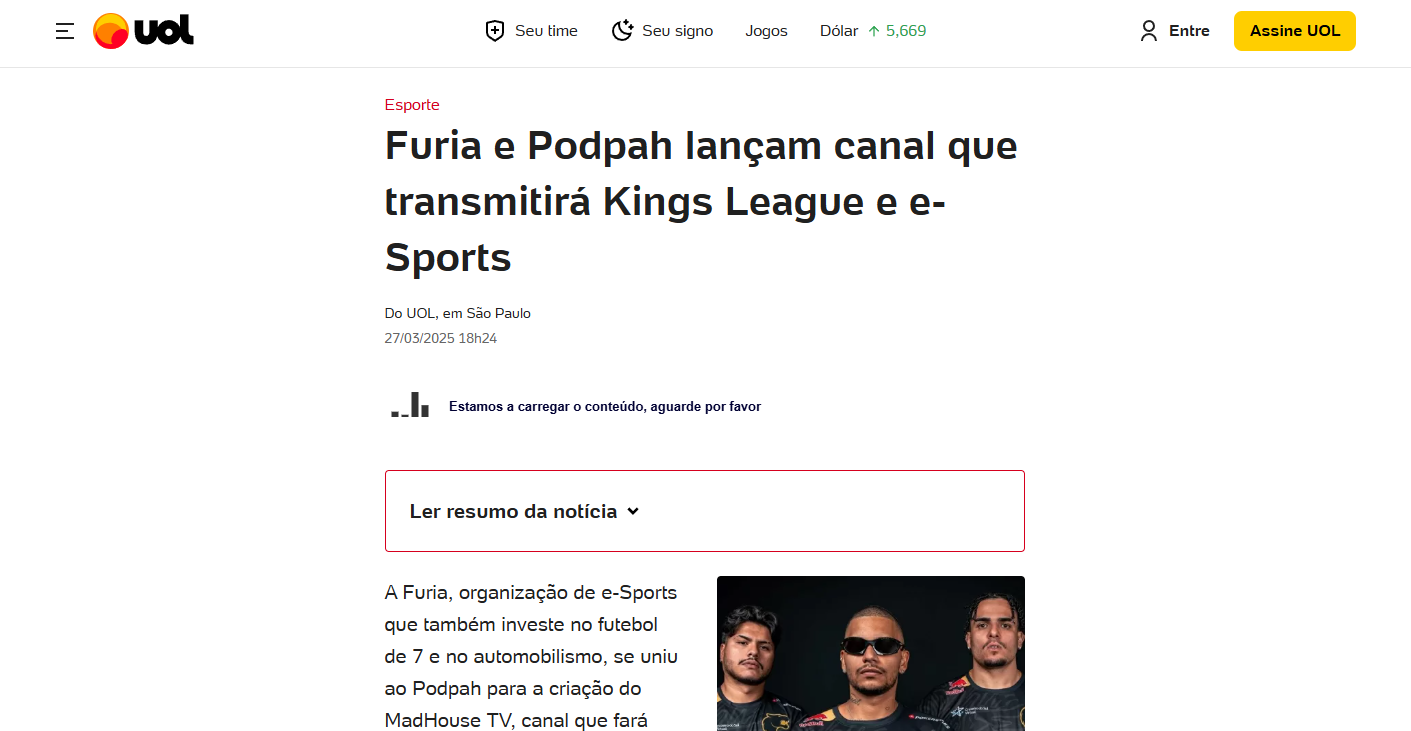Click the shield icon beside Seu time
The height and width of the screenshot is (731, 1411).
494,31
